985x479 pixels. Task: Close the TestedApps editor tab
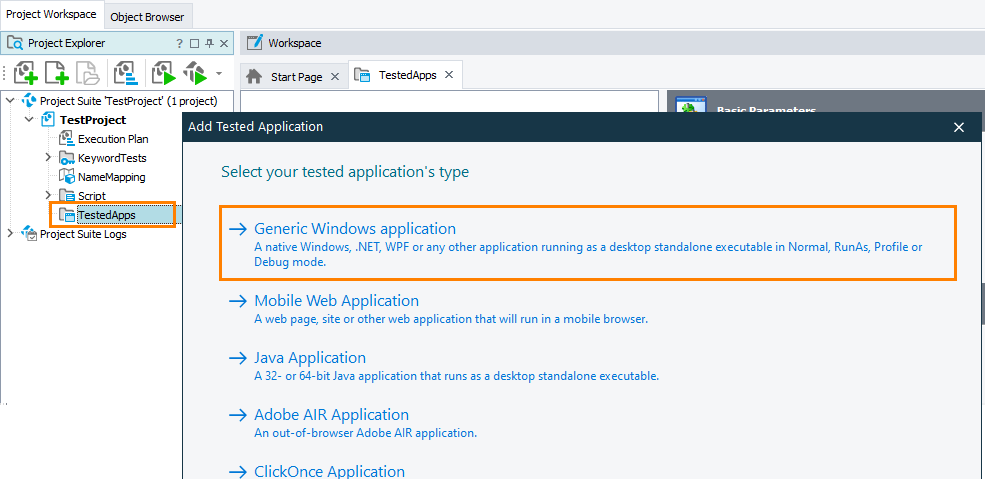coord(449,75)
